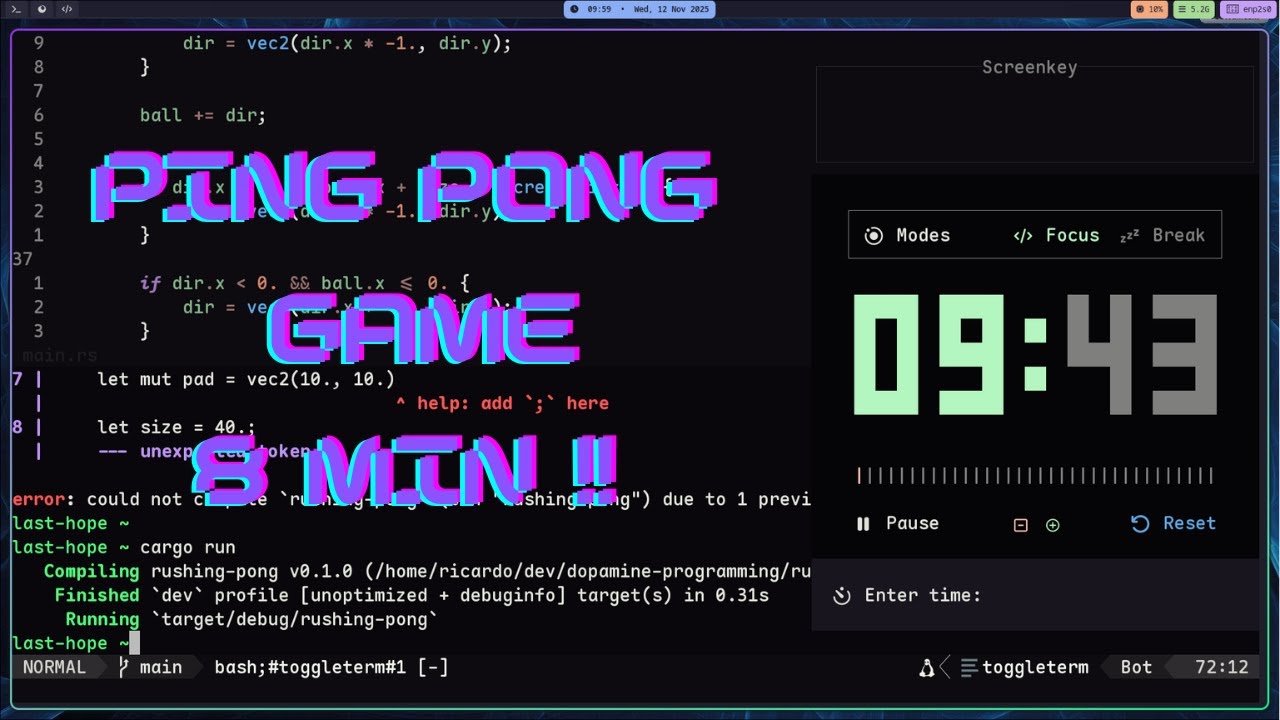The height and width of the screenshot is (720, 1280).
Task: Click the Finished `dev` profile line
Action: pos(411,595)
